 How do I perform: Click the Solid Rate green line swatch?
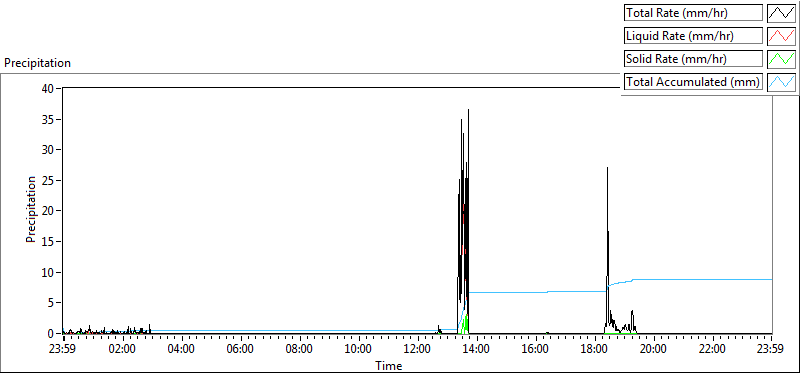pos(782,58)
